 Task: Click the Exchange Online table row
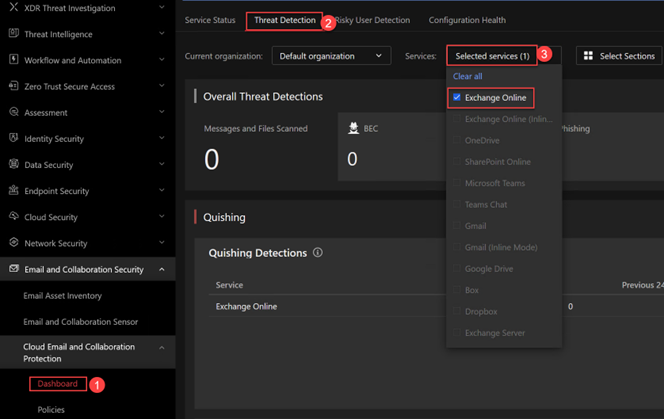(436, 306)
